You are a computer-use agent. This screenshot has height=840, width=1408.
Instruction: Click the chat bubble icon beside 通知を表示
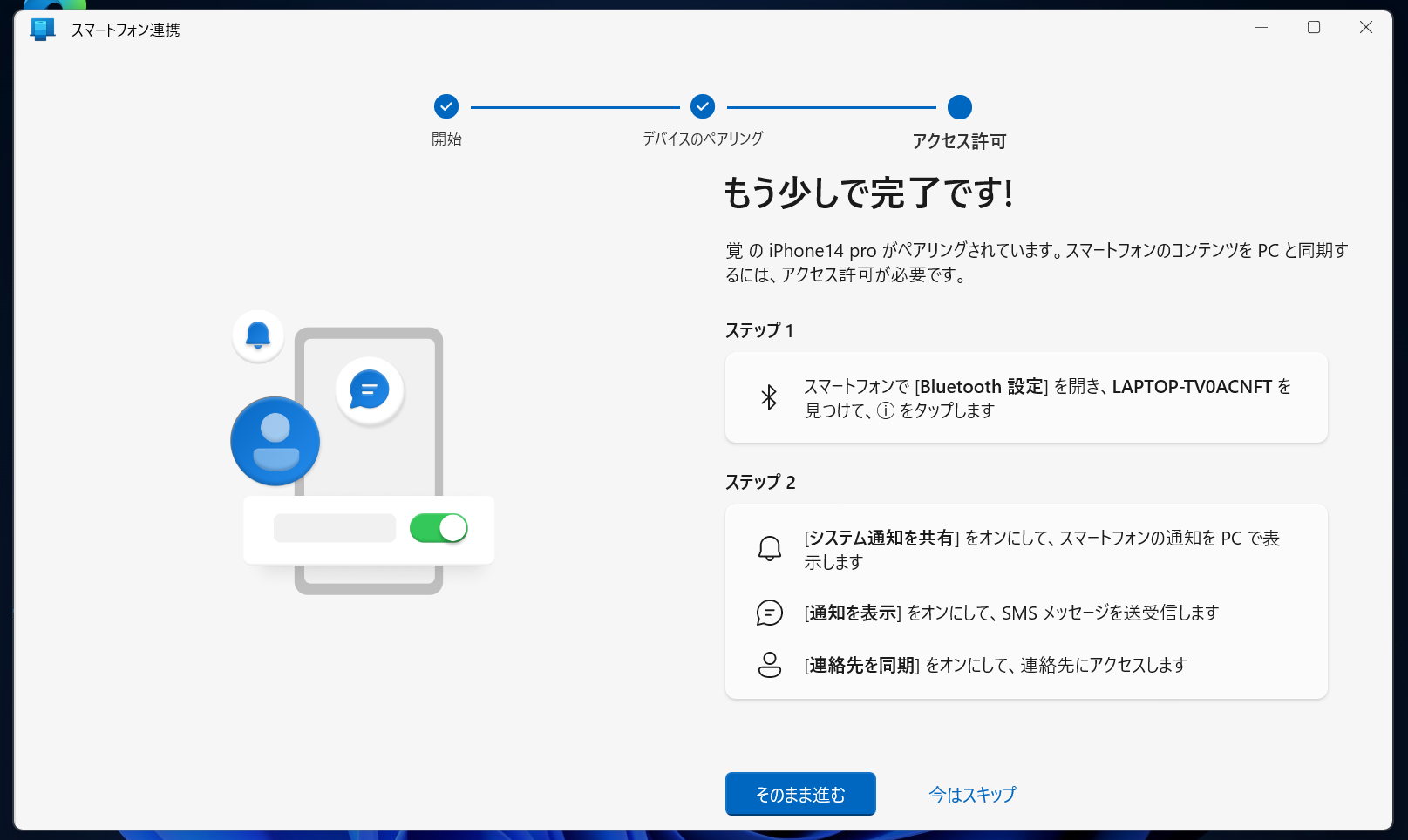[769, 613]
